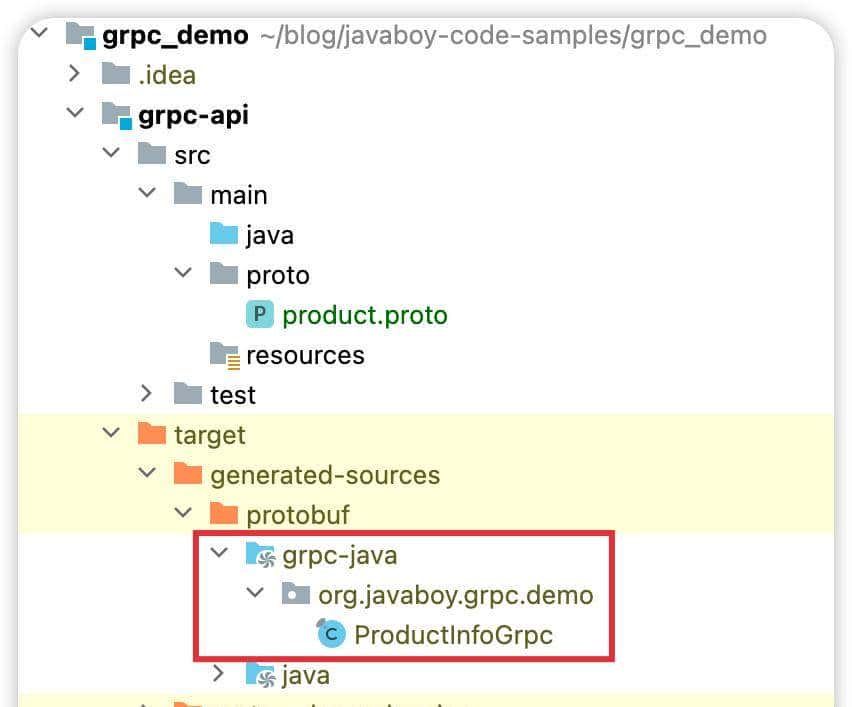The image size is (852, 707).
Task: Collapse the grpc-api module node
Action: pyautogui.click(x=74, y=115)
